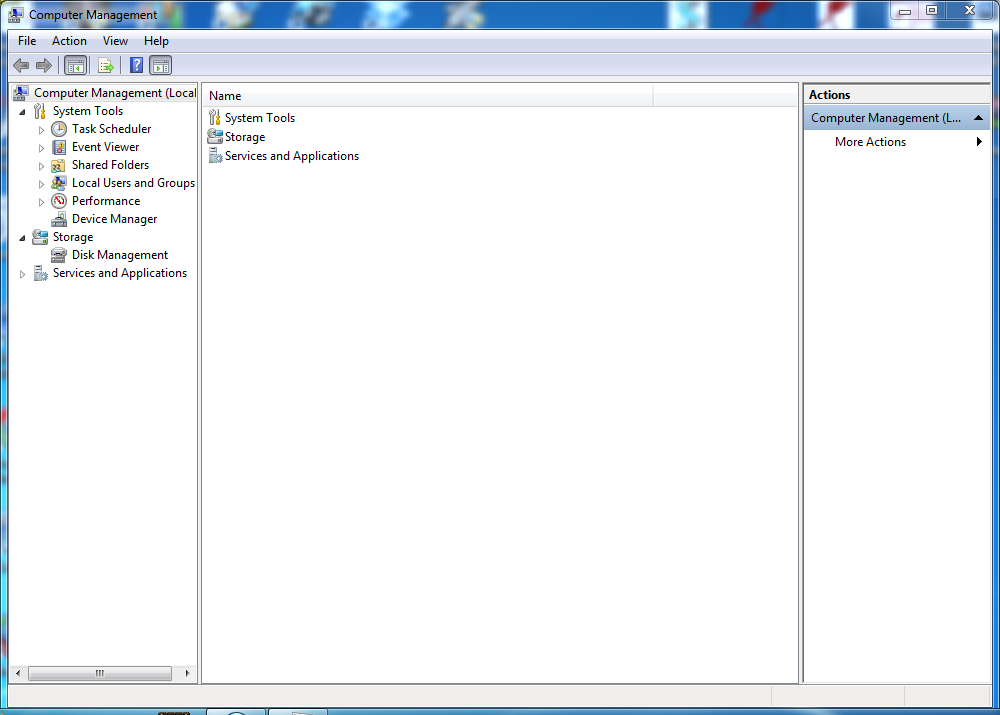Toggle the Show/Hide Console Tree toolbar icon
This screenshot has height=715, width=1000.
coord(75,65)
